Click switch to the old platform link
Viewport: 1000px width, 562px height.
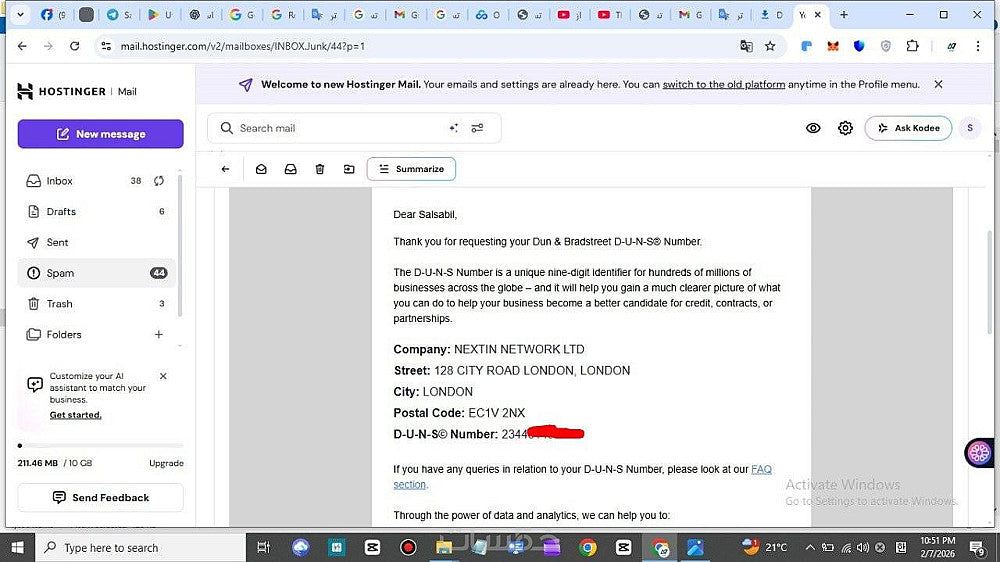point(723,84)
